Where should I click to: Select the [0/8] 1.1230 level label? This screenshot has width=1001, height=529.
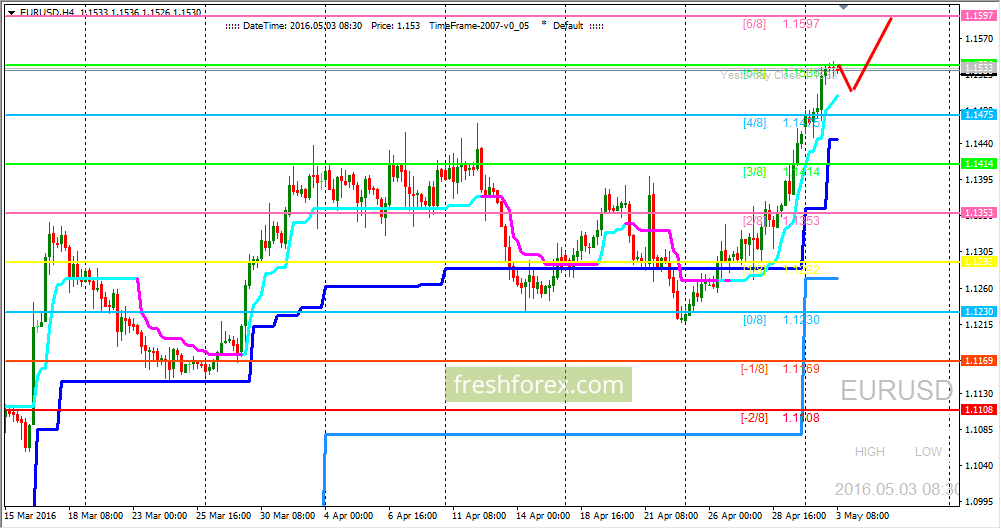781,320
